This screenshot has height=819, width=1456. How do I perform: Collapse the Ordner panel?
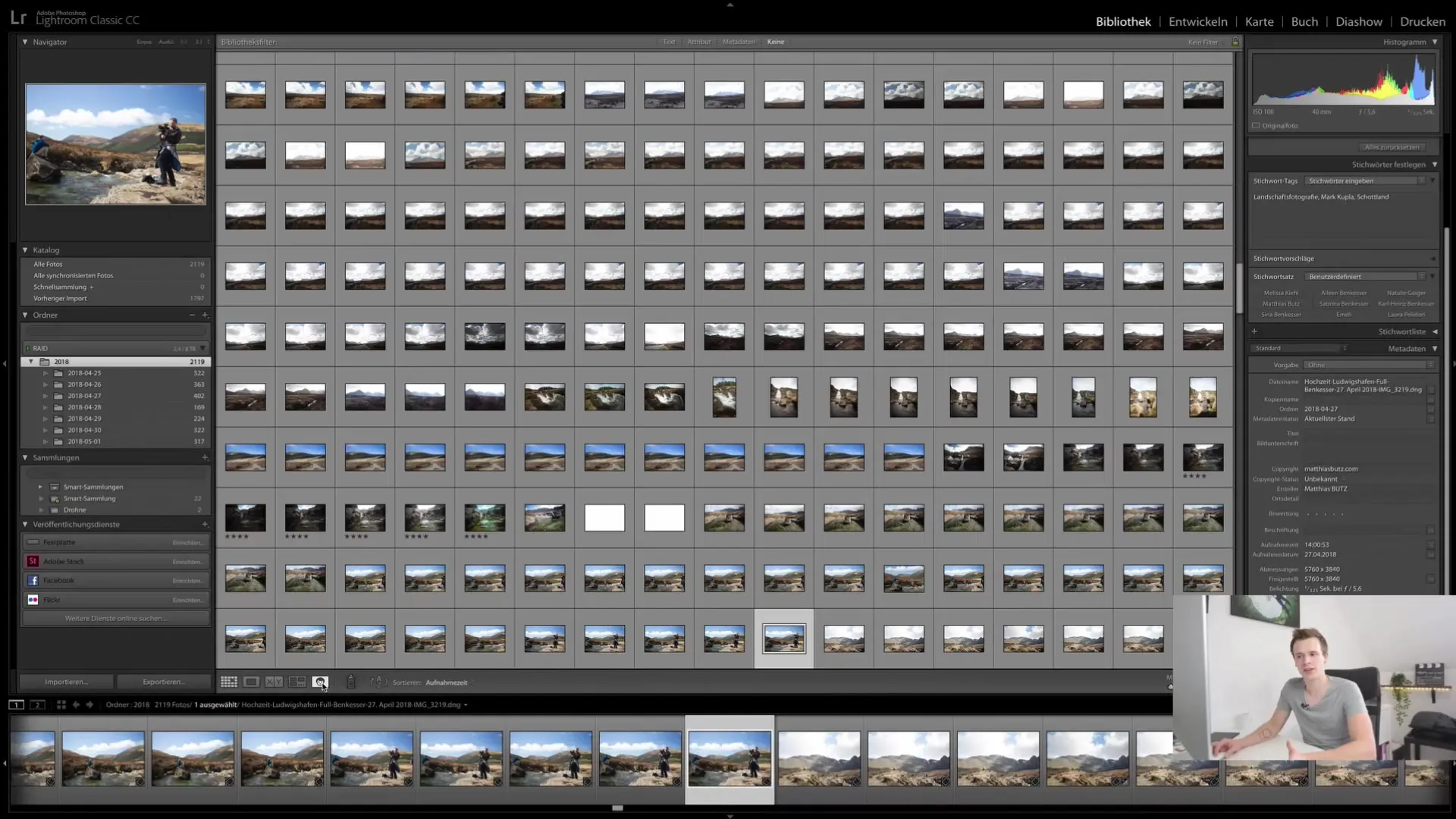25,315
